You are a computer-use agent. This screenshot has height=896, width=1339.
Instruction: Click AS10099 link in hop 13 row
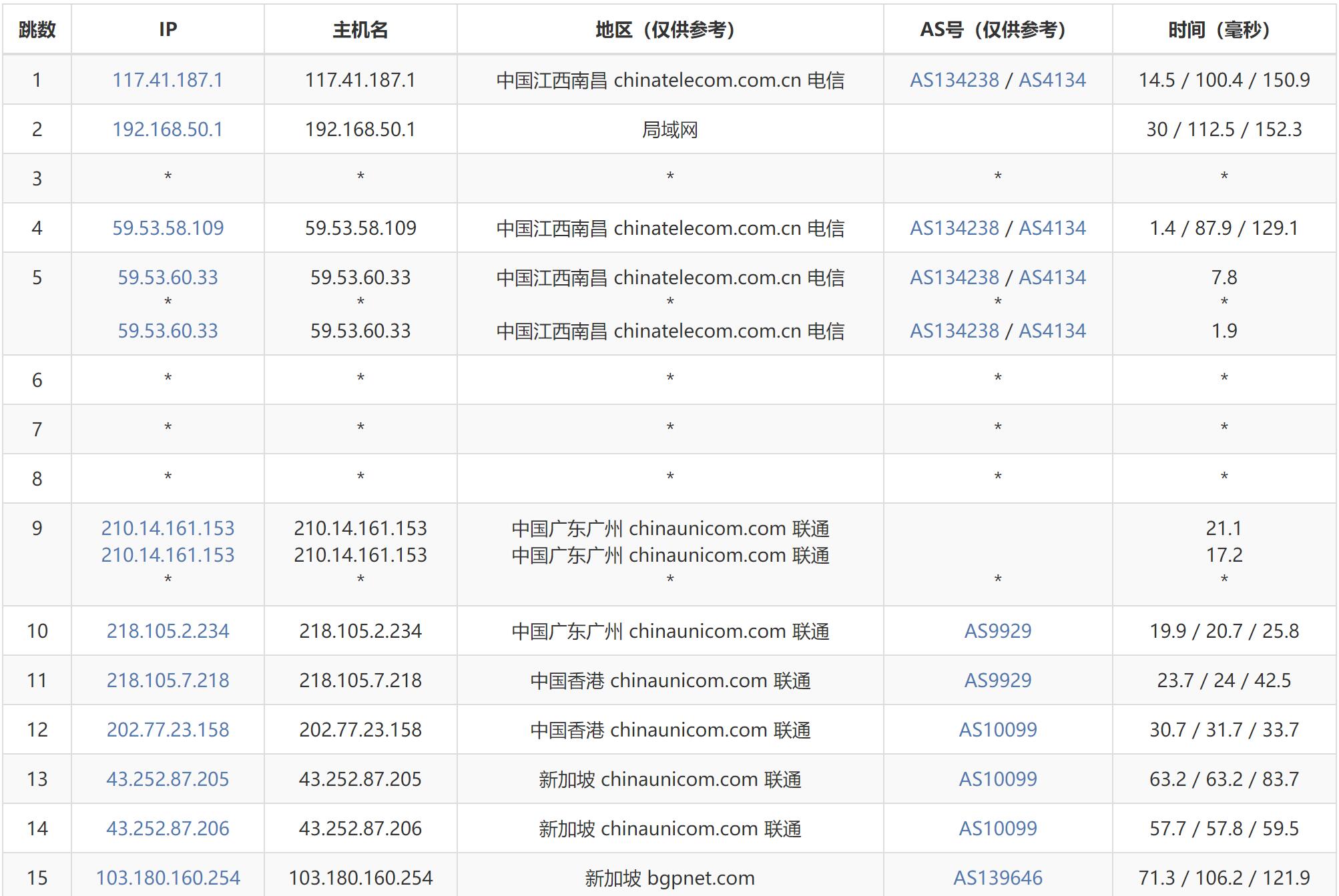(x=998, y=779)
